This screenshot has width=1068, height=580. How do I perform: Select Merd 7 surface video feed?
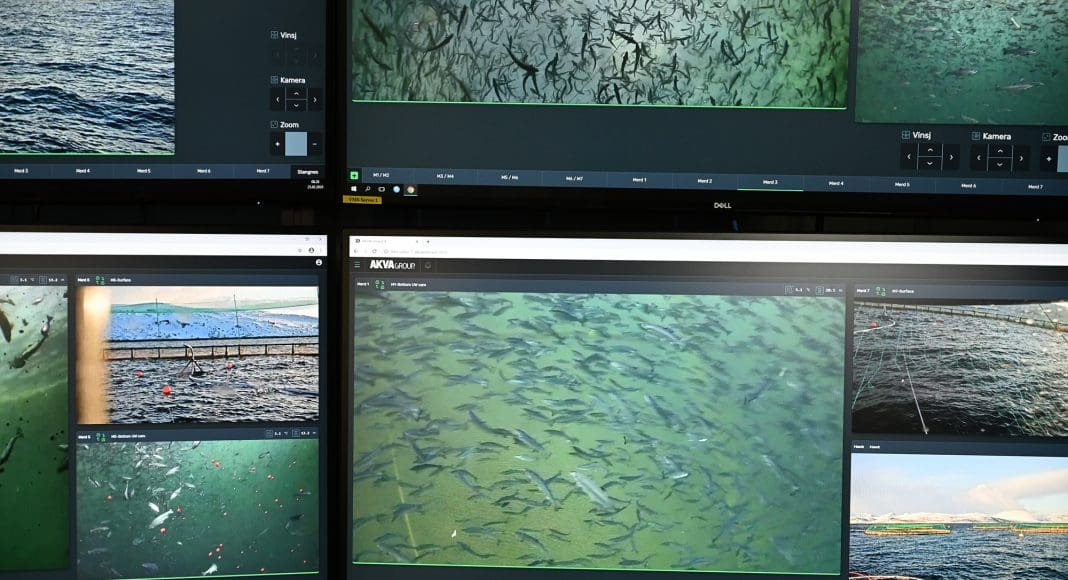click(x=960, y=368)
